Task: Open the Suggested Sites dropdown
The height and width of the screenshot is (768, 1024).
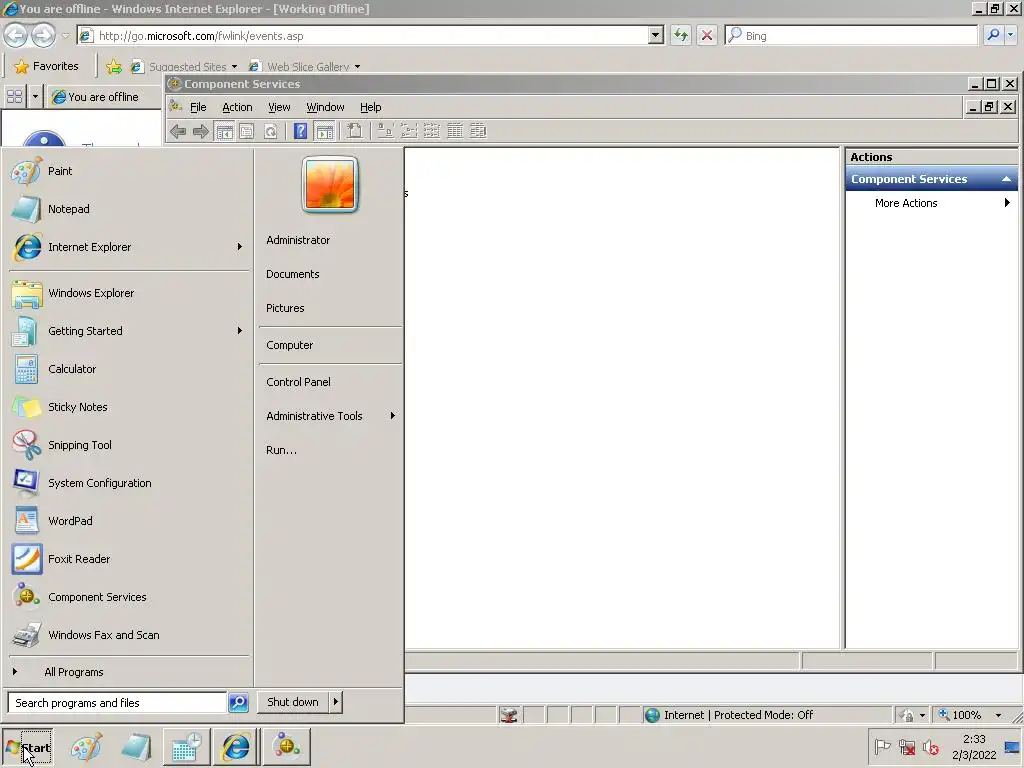Action: tap(234, 67)
